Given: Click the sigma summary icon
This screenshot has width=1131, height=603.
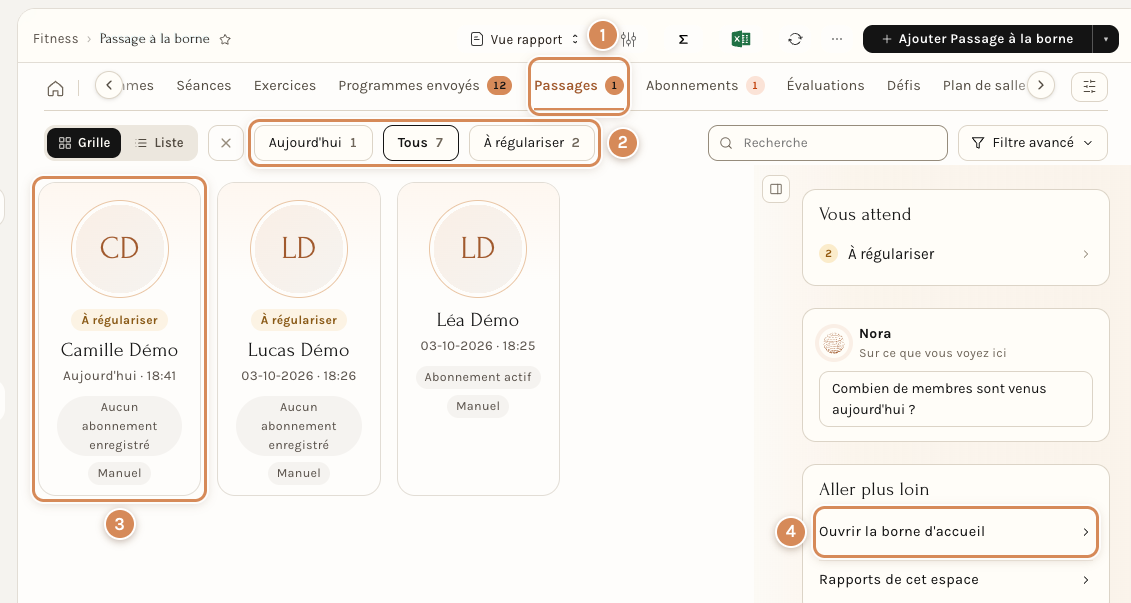Looking at the screenshot, I should point(683,39).
